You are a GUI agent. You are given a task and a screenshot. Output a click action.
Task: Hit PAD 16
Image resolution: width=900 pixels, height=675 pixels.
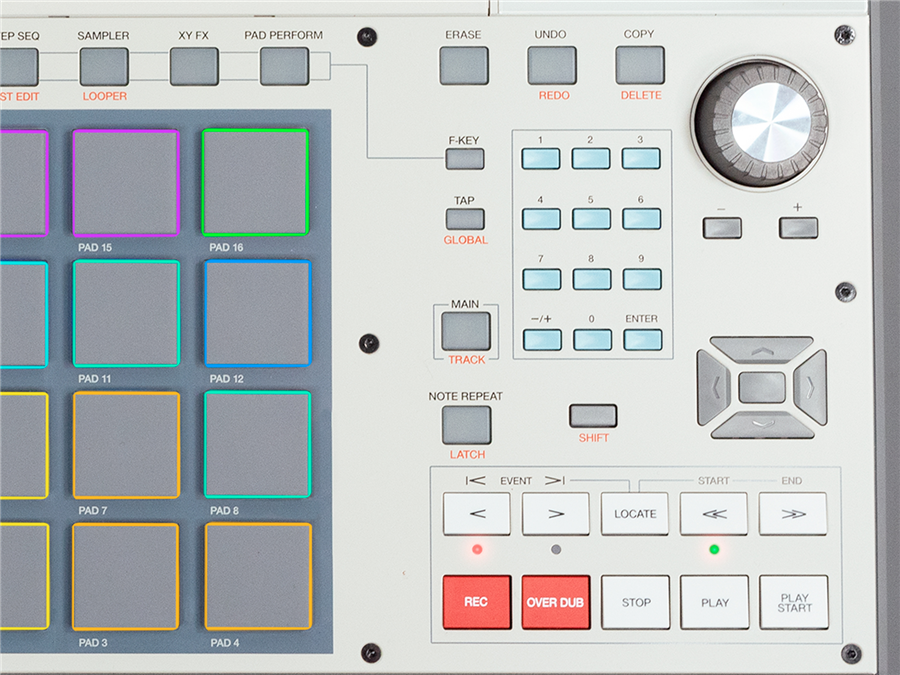pos(255,180)
